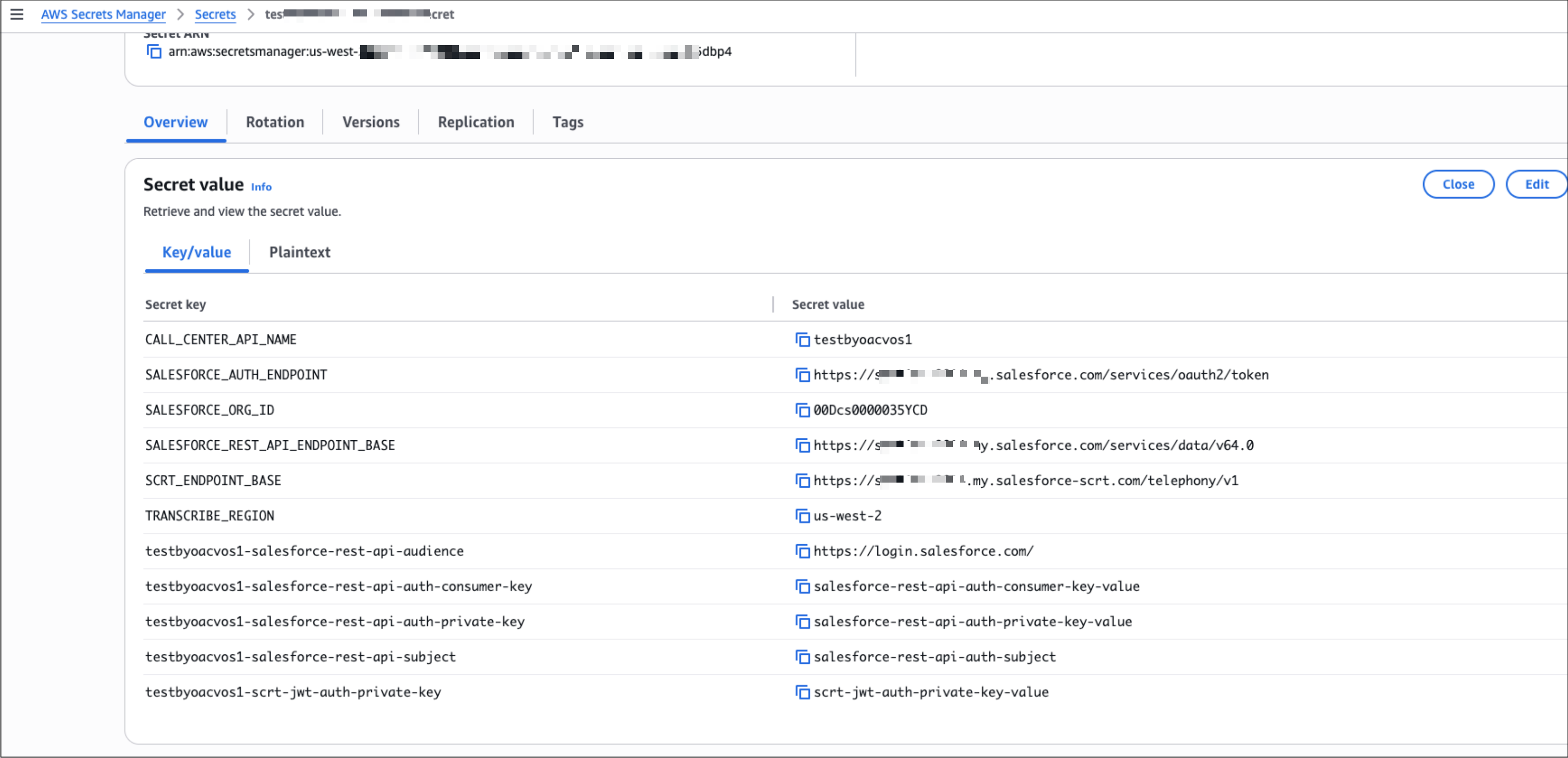The height and width of the screenshot is (758, 1568).
Task: Copy the SALESFORCE_AUTH_ENDPOINT value
Action: click(802, 375)
